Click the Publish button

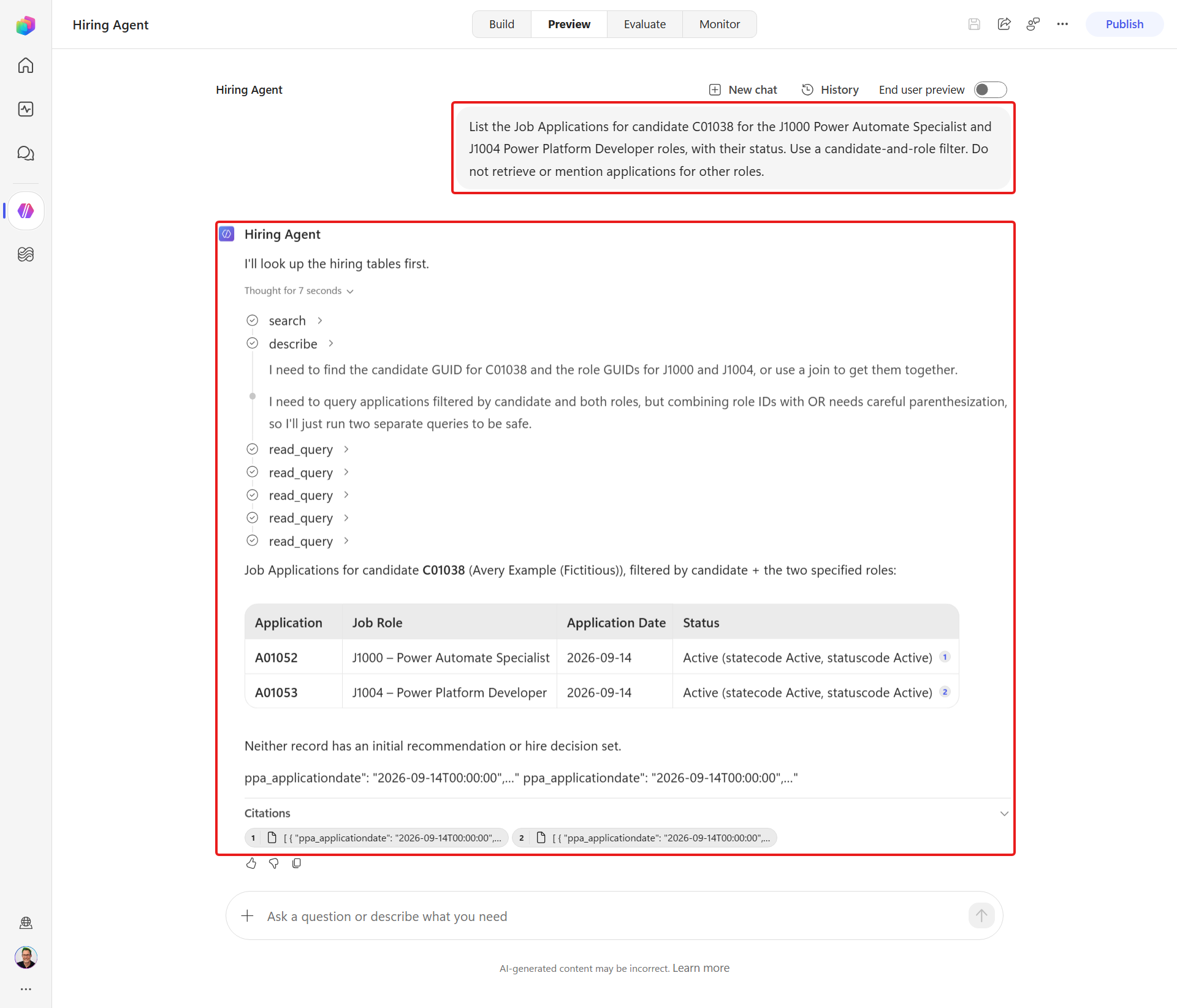[1124, 25]
